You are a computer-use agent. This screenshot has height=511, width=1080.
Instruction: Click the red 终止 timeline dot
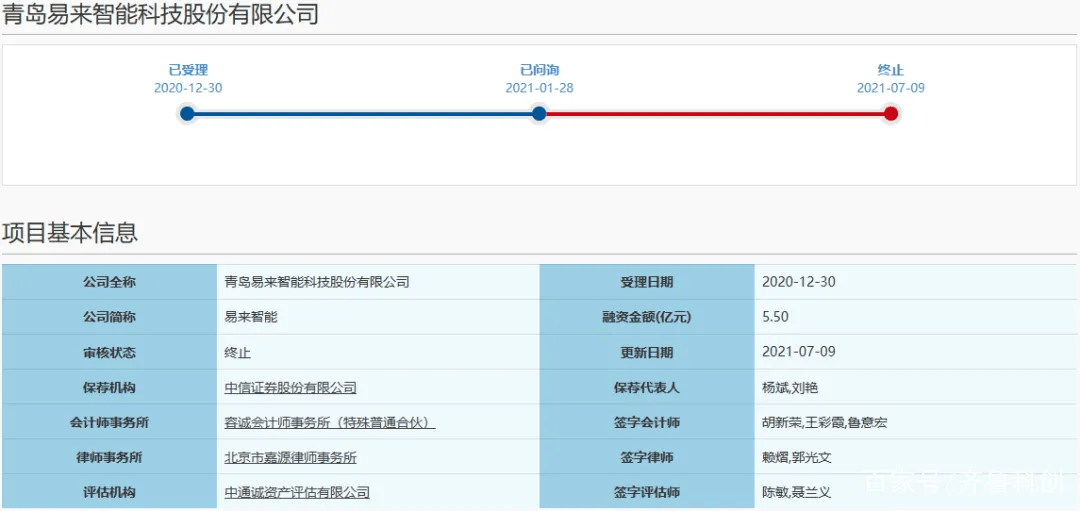click(891, 113)
